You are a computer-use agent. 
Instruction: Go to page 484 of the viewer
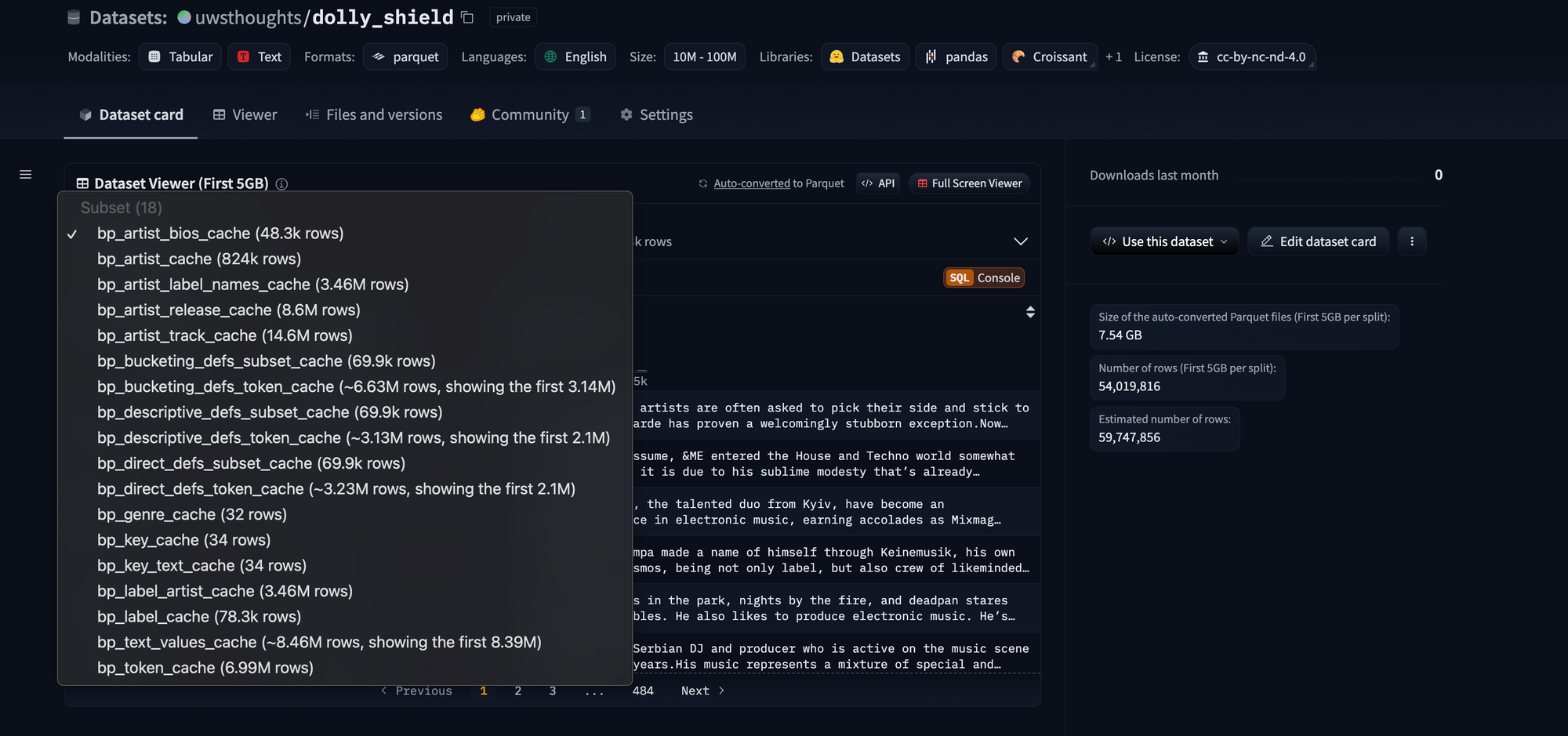(x=643, y=691)
